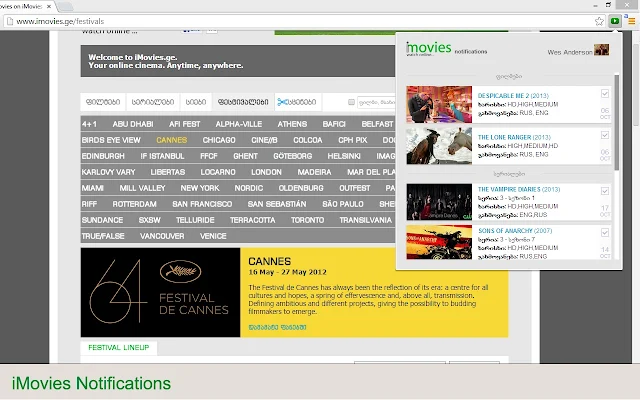
Task: Select the HELSINKI festival
Action: [x=344, y=156]
